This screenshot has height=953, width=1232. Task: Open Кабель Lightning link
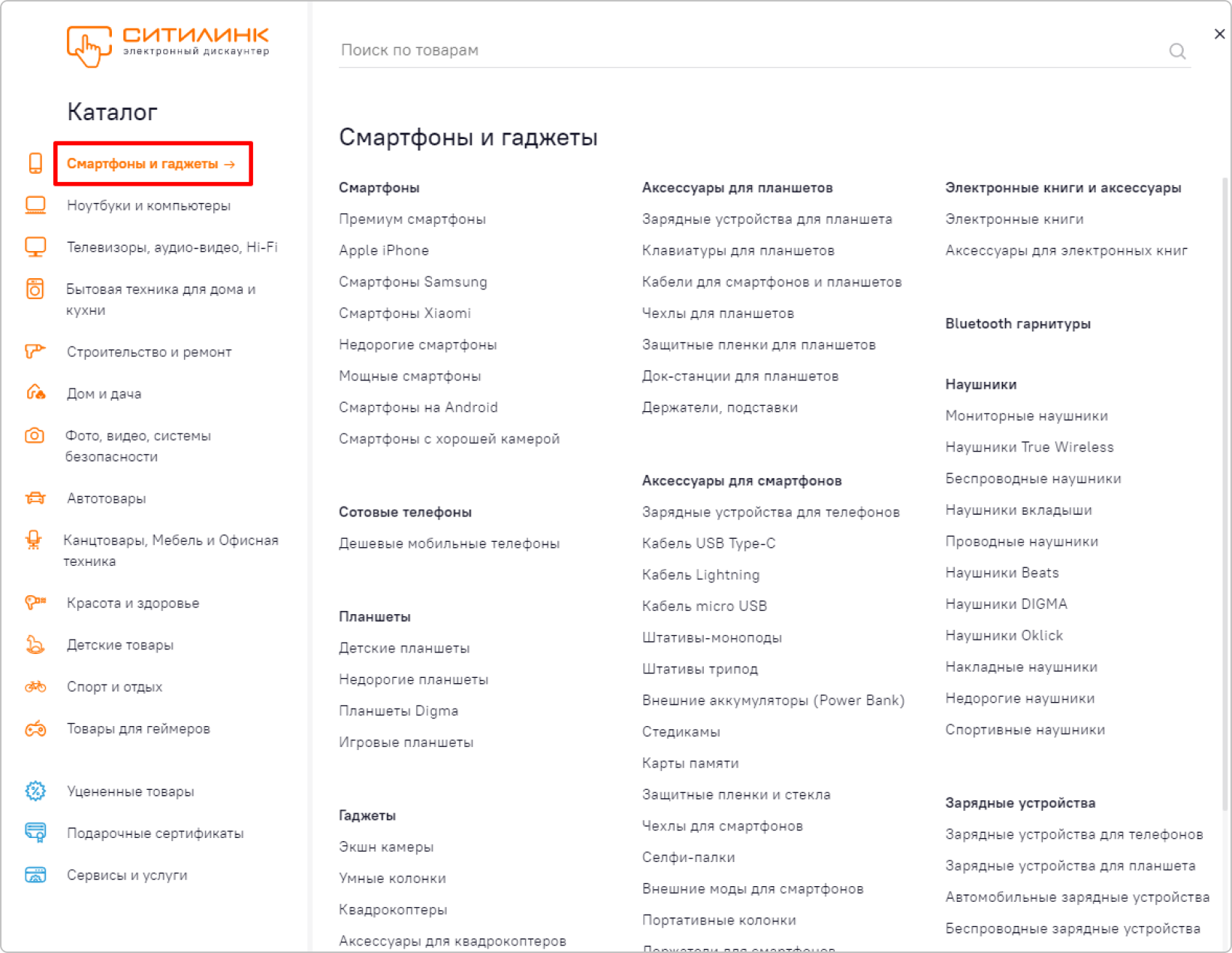701,575
